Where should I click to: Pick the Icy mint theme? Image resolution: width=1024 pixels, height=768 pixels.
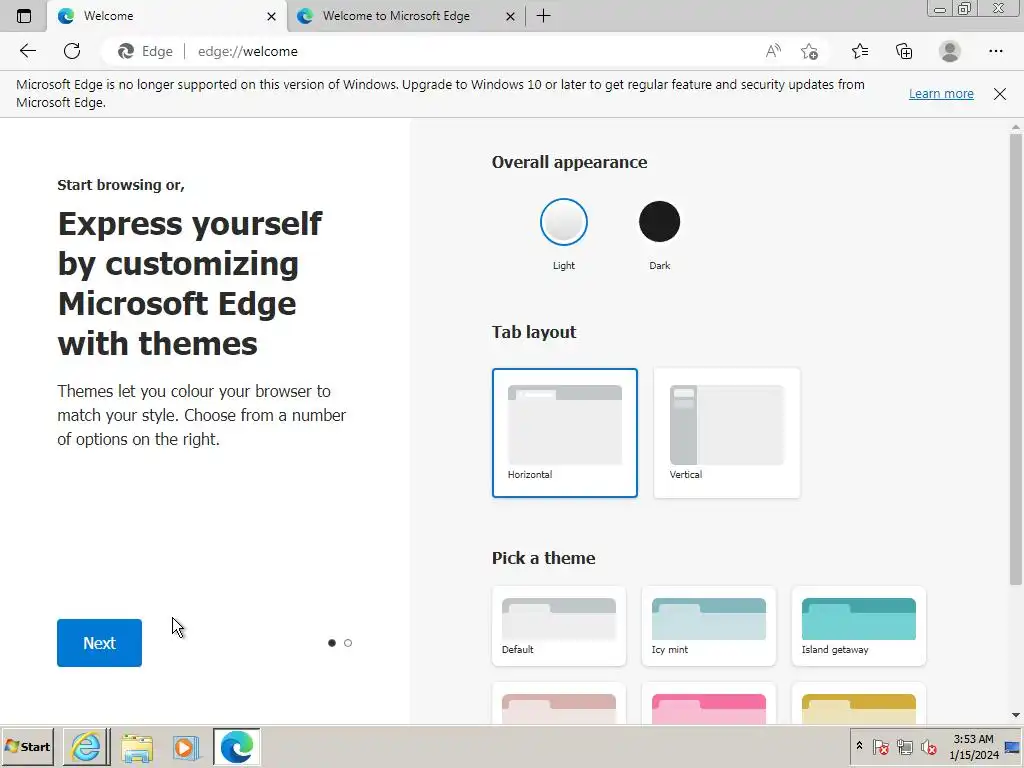click(x=709, y=626)
